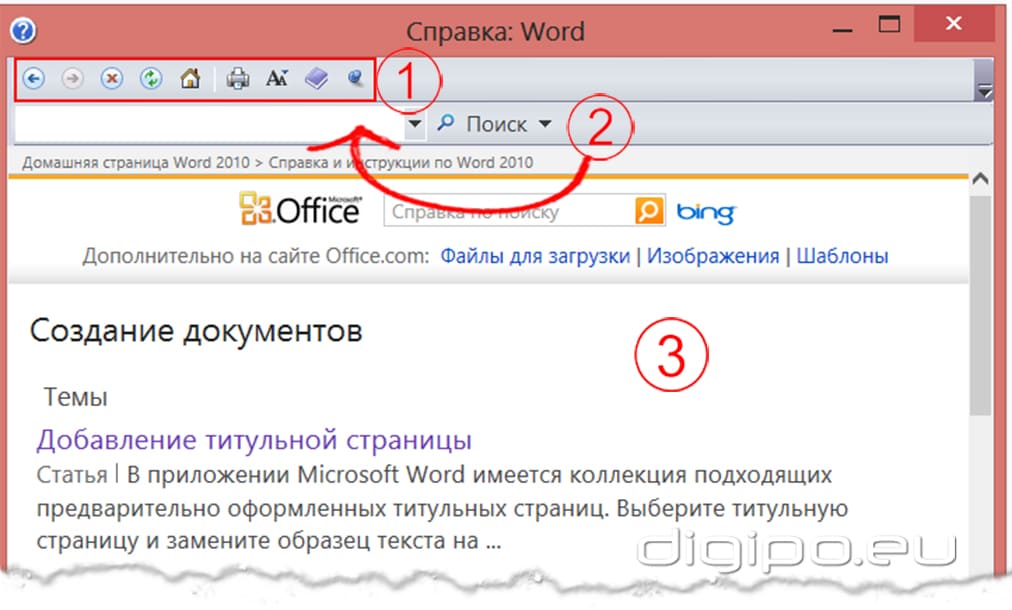Toggle the Keep On Top pin icon
This screenshot has height=610, width=1012.
(x=355, y=78)
